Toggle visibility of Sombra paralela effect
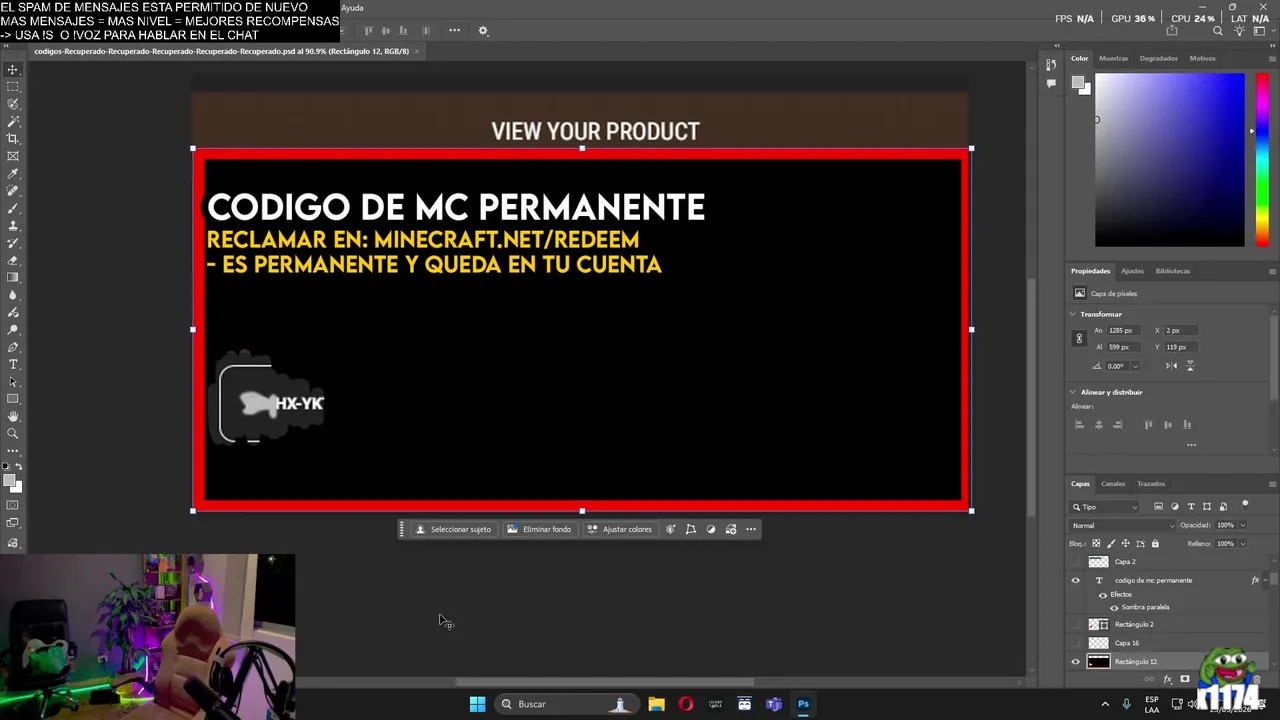 [1114, 607]
